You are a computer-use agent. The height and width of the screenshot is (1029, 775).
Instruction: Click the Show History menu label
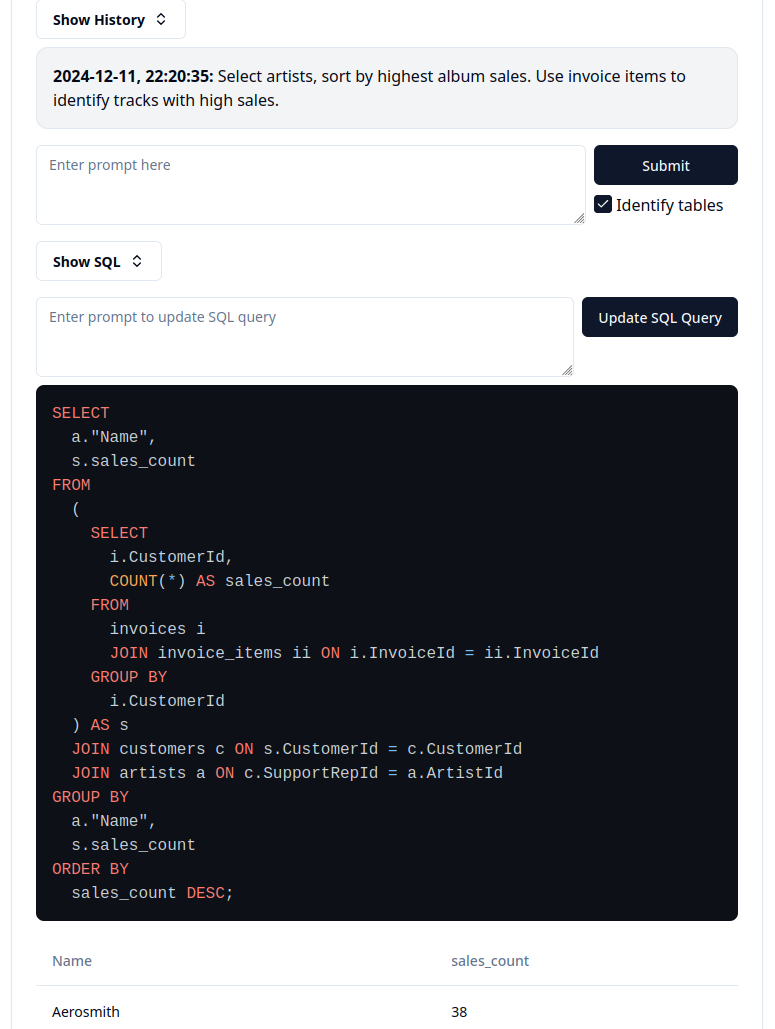(100, 19)
